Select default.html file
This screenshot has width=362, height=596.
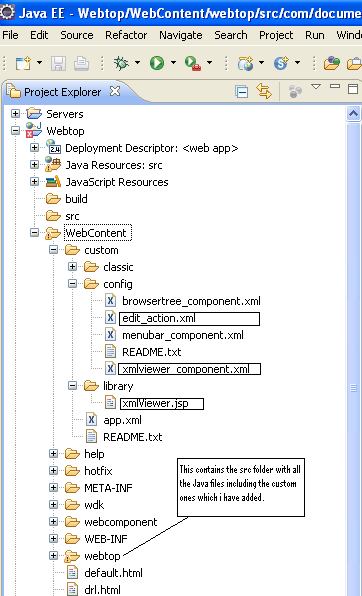pos(113,573)
